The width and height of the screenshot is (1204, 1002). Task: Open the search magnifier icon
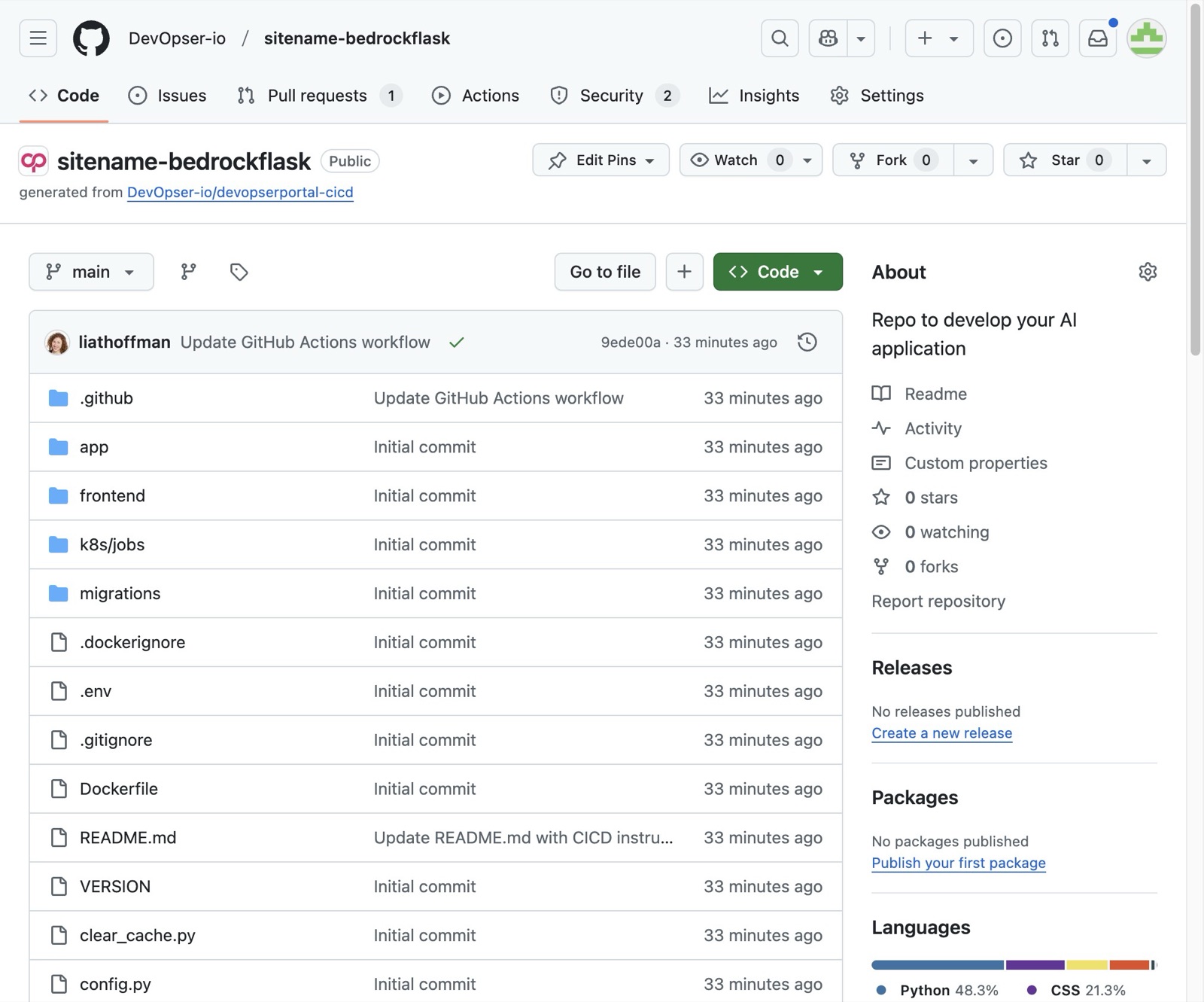780,38
